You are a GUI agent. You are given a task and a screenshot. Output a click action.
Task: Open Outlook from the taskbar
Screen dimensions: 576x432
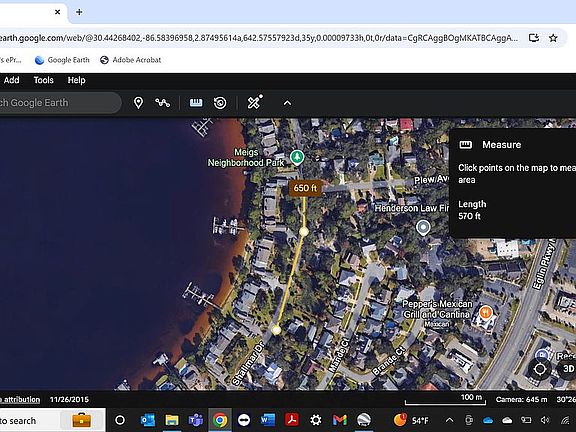(147, 420)
